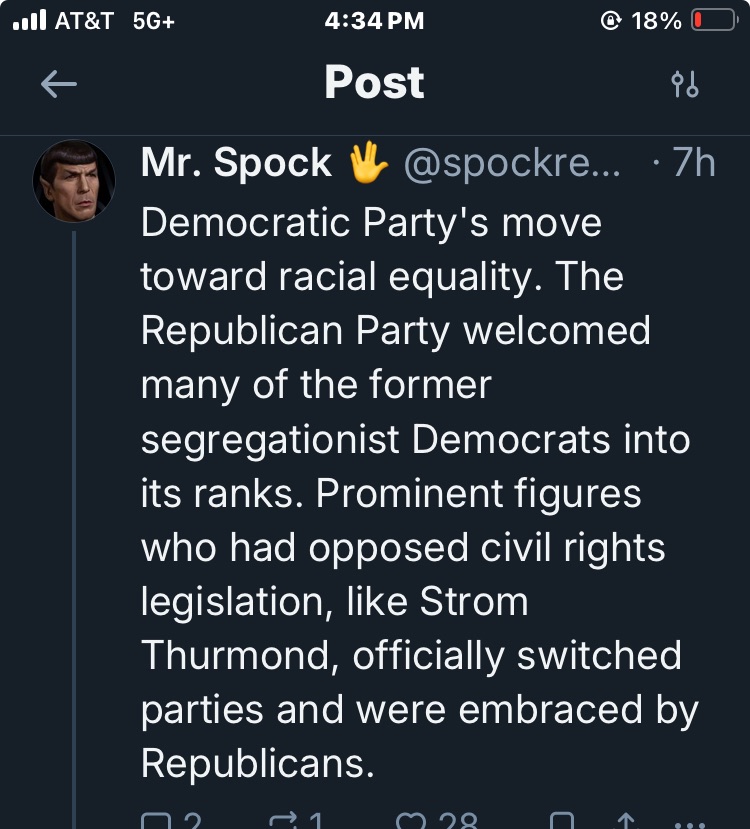Open the three-dot more options menu
The image size is (750, 829).
[x=691, y=824]
